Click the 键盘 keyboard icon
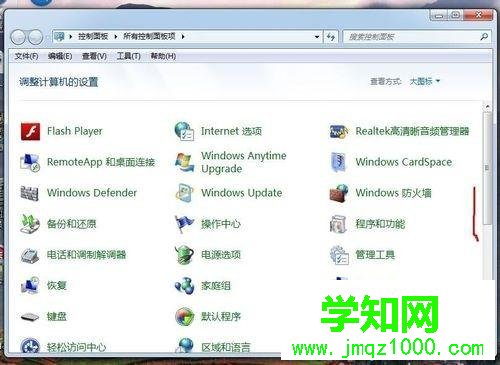 click(x=30, y=317)
